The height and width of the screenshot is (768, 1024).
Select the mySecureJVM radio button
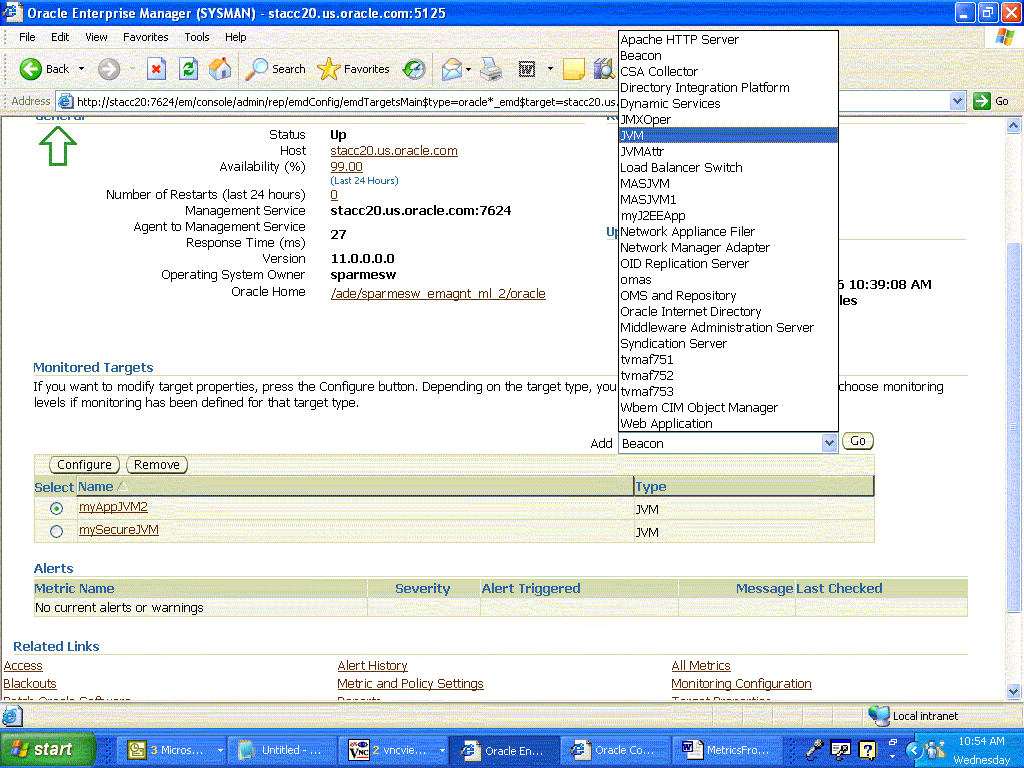[56, 532]
